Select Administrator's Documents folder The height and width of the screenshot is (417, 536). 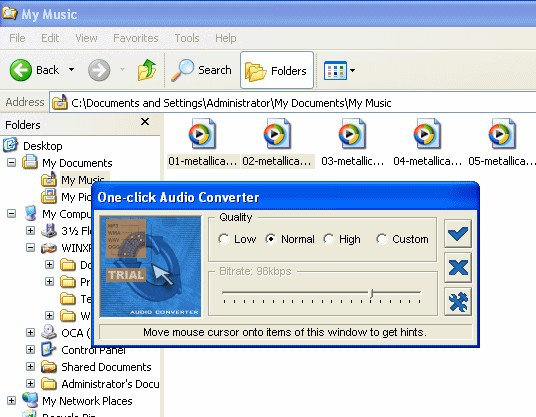(x=100, y=384)
